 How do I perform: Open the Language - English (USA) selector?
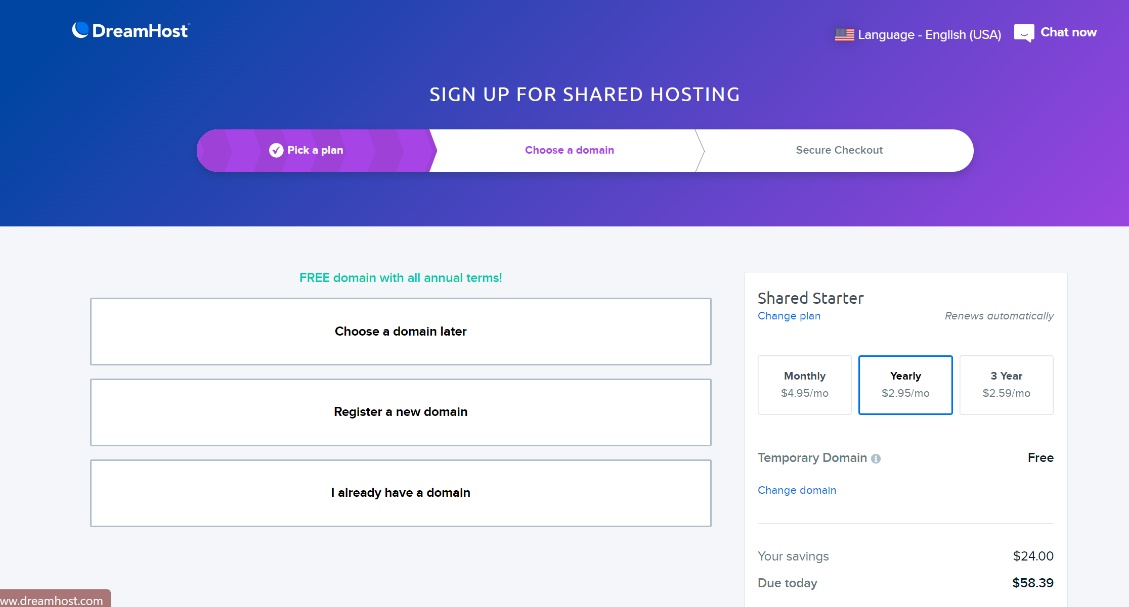point(918,35)
